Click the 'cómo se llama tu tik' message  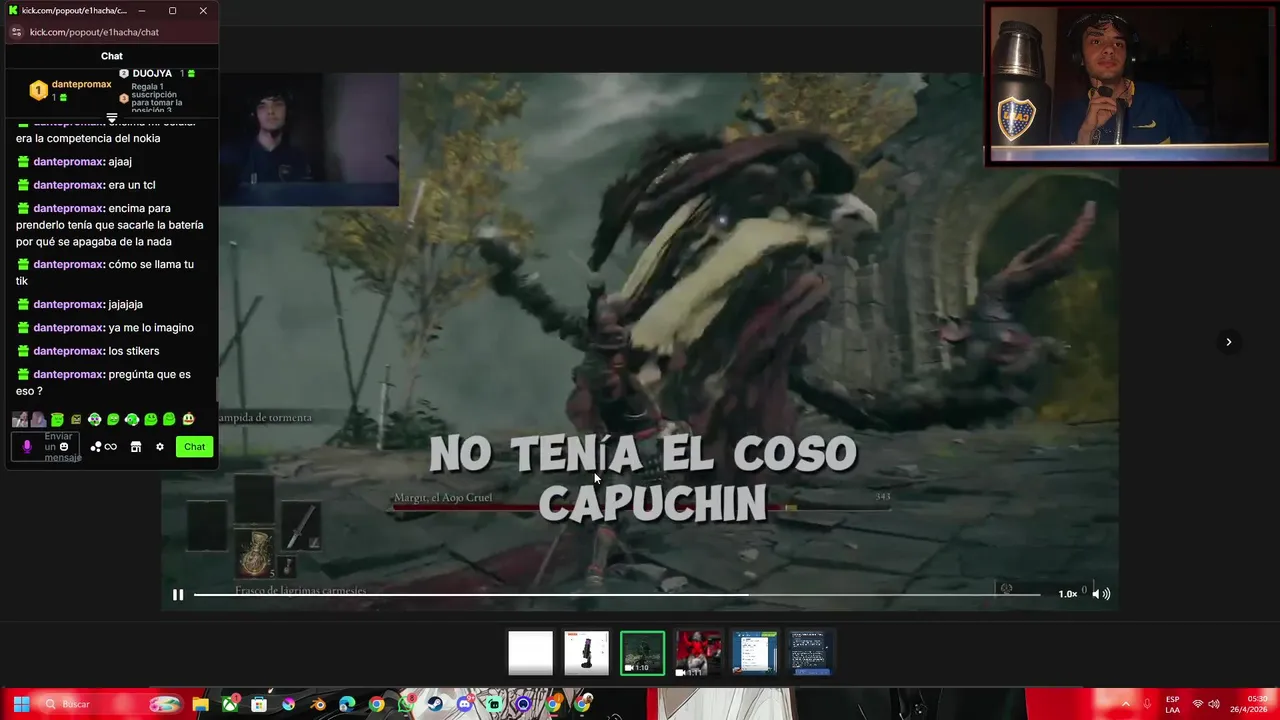tap(105, 272)
